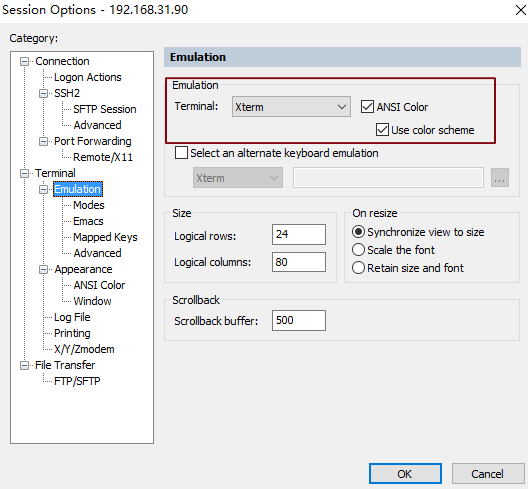This screenshot has height=489, width=528.
Task: Select Mapped Keys category
Action: [x=105, y=237]
